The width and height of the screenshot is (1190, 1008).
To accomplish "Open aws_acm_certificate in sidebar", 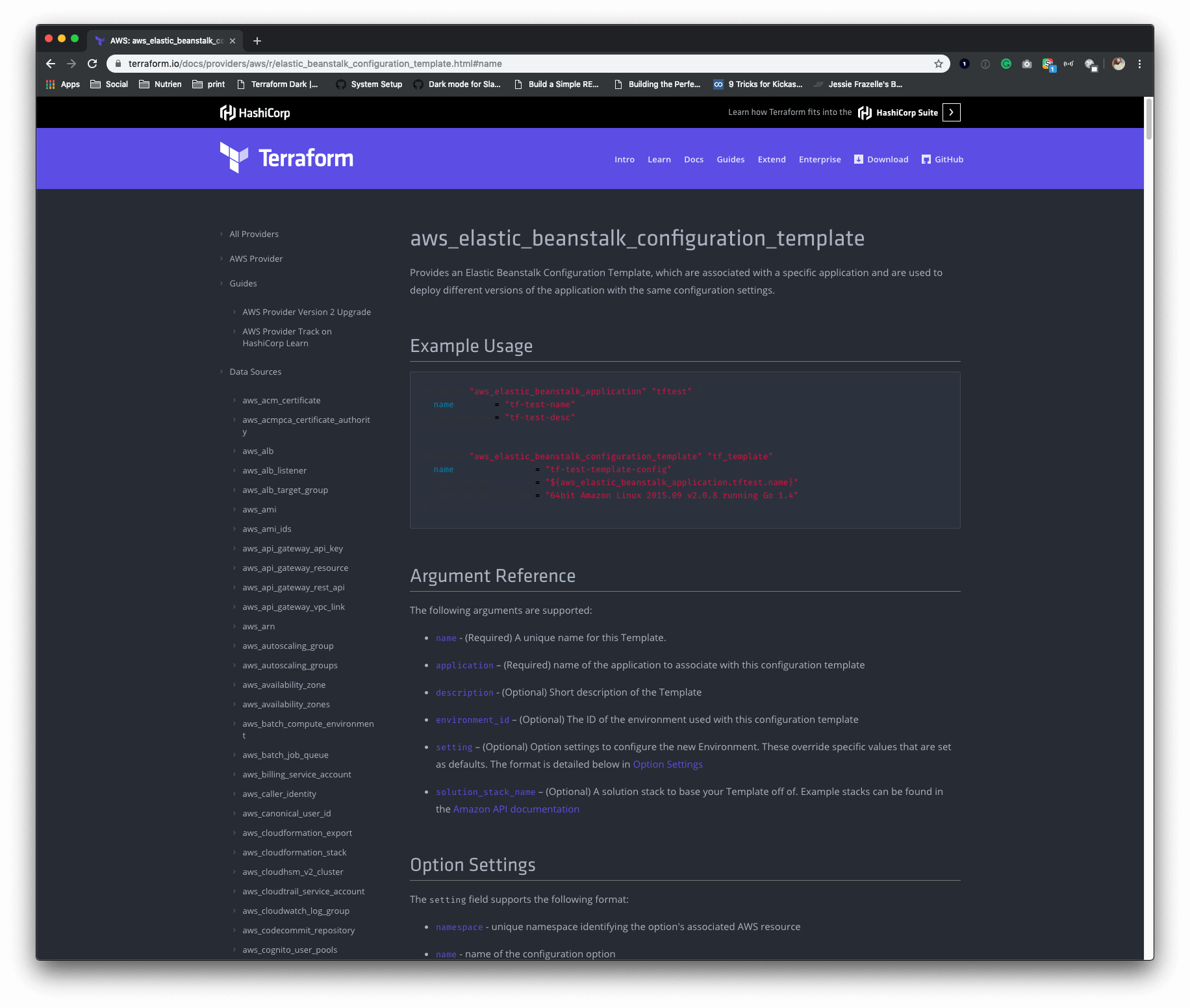I will [x=281, y=400].
